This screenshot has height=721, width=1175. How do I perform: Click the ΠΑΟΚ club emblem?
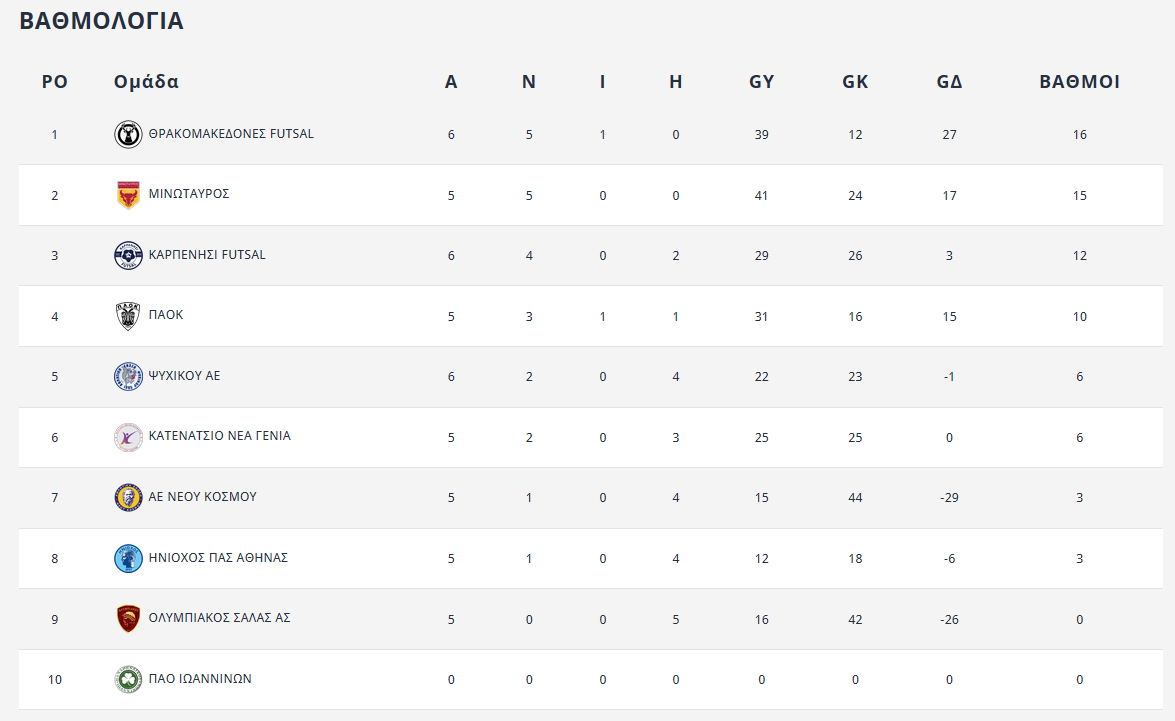[x=128, y=316]
